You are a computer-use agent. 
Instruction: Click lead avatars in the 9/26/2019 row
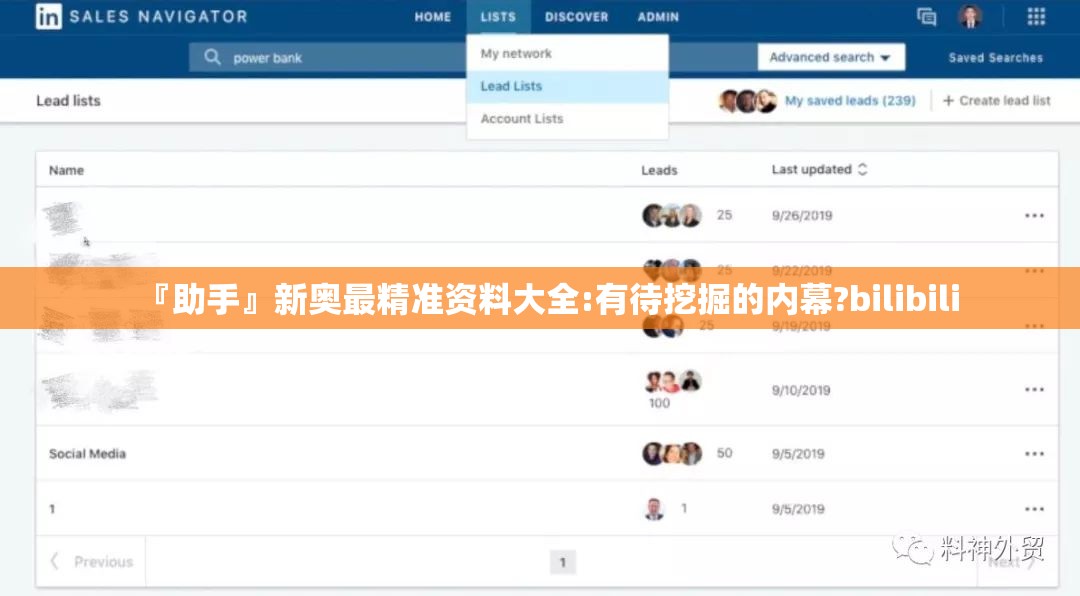[672, 216]
